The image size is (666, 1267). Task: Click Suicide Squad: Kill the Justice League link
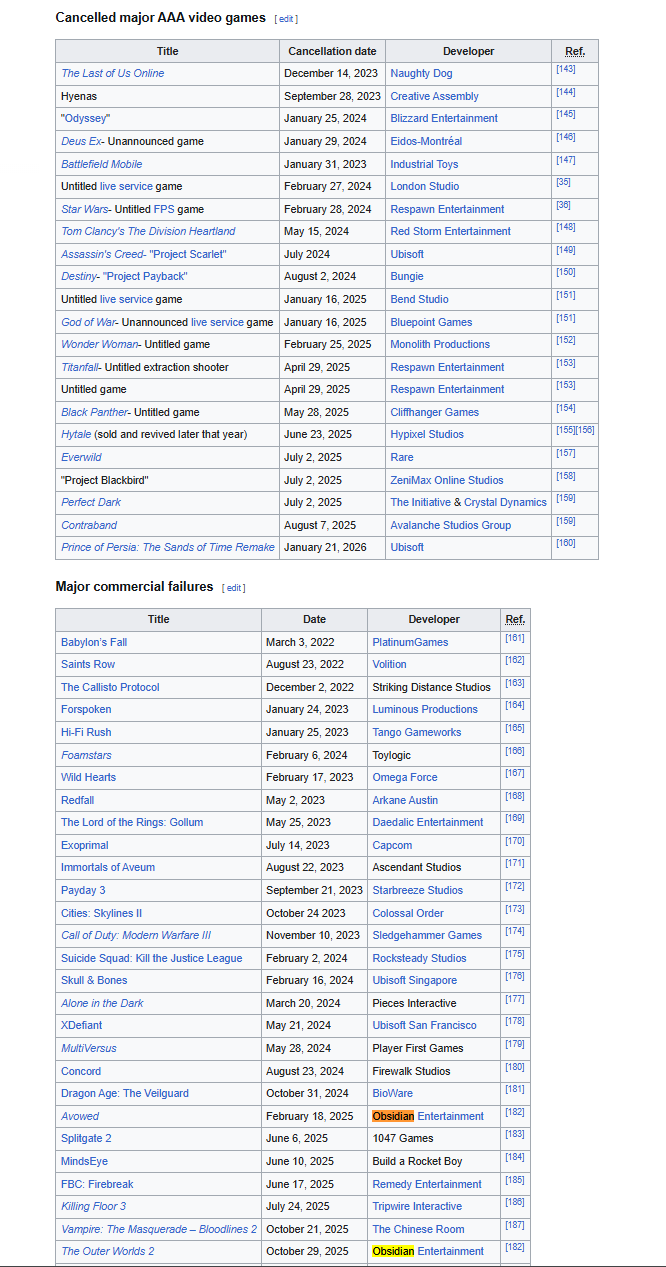pyautogui.click(x=151, y=958)
